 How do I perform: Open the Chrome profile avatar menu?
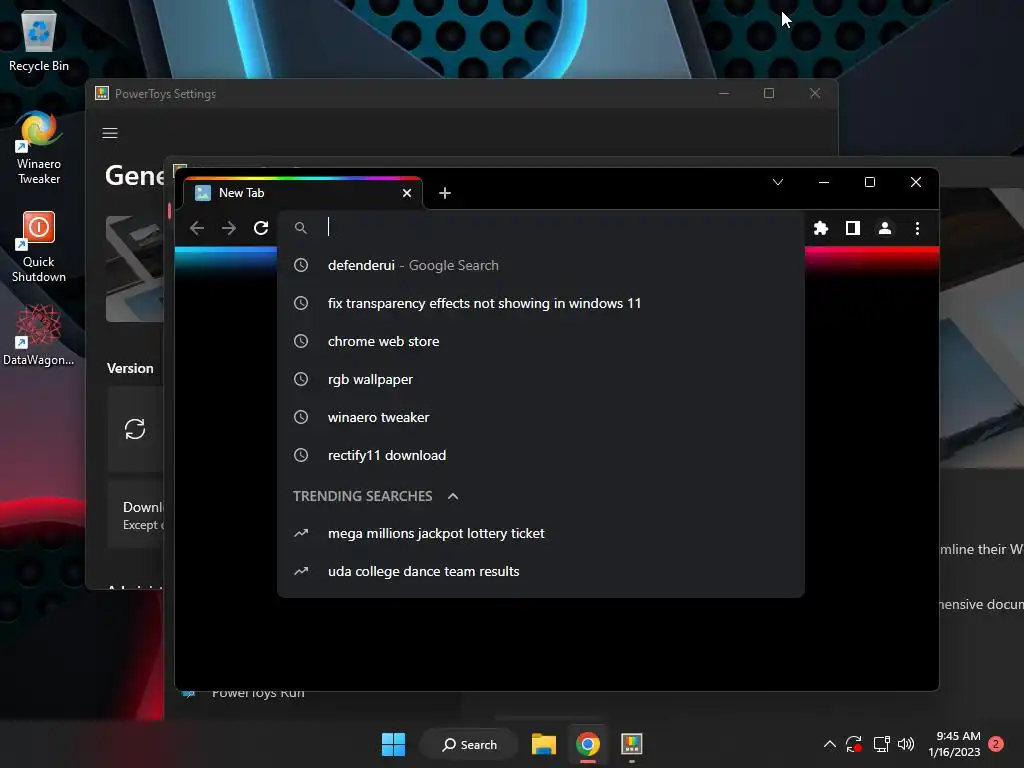[885, 228]
